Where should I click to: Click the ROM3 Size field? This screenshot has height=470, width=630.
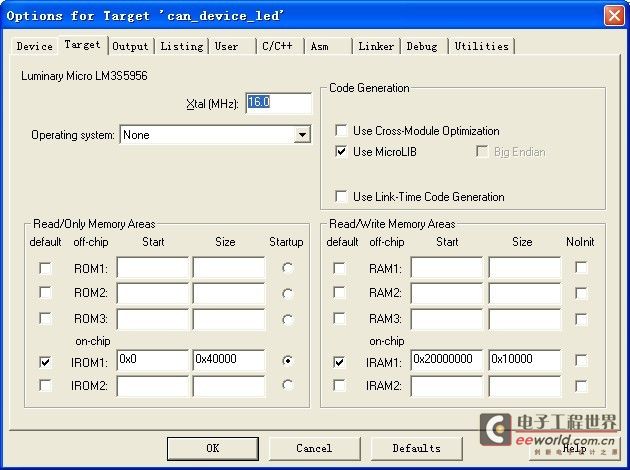[x=229, y=319]
